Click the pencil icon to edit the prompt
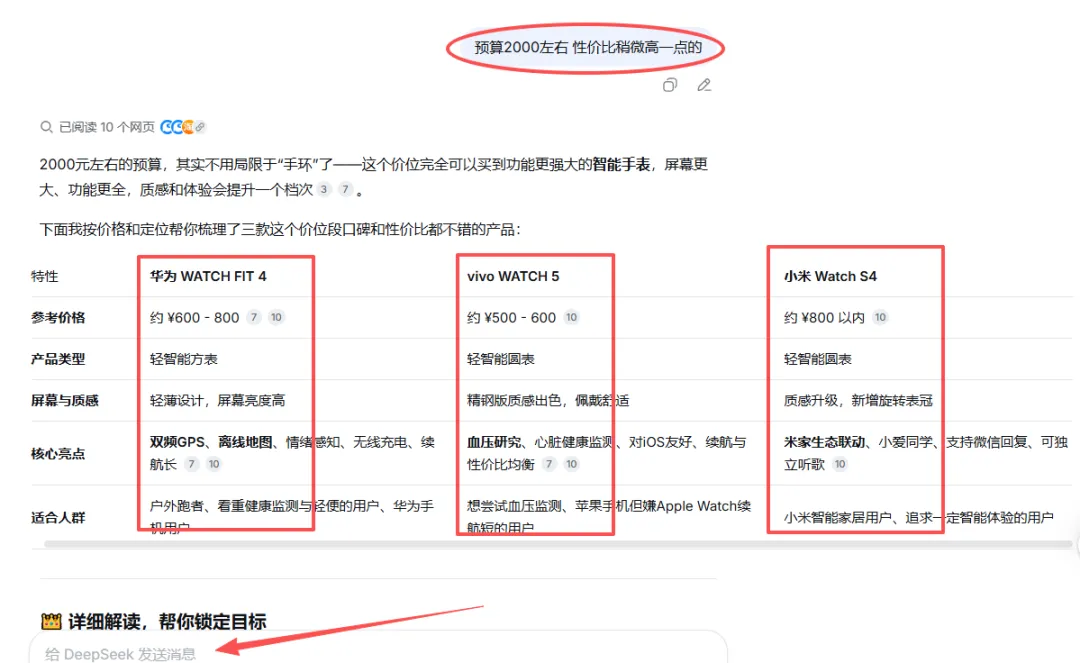1080x663 pixels. (703, 85)
